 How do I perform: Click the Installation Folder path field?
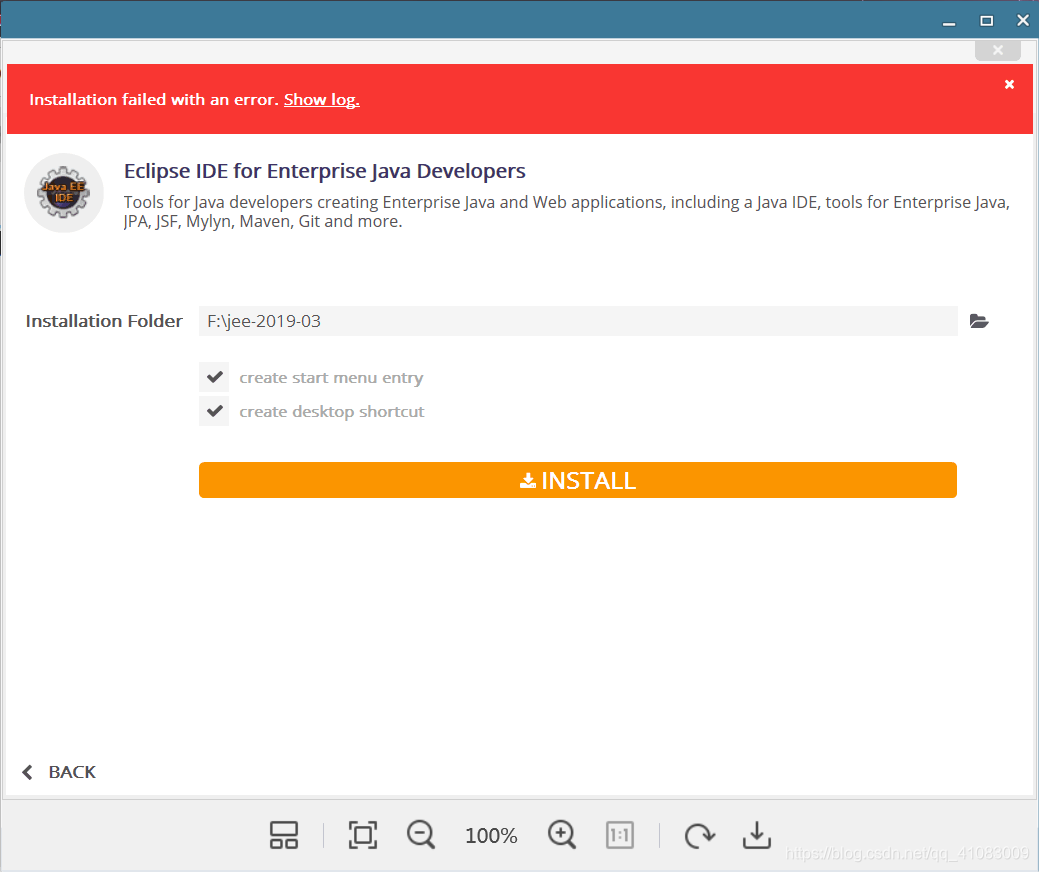coord(578,321)
